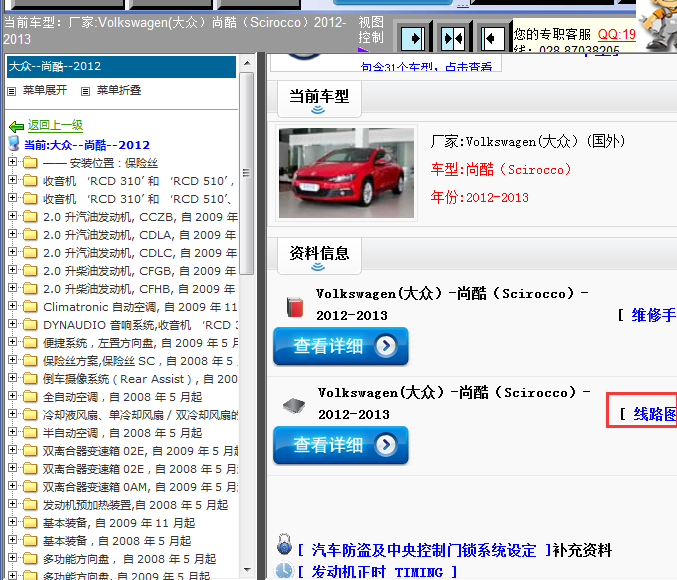Click the view control right-arrow icon
This screenshot has width=677, height=580.
pos(413,39)
